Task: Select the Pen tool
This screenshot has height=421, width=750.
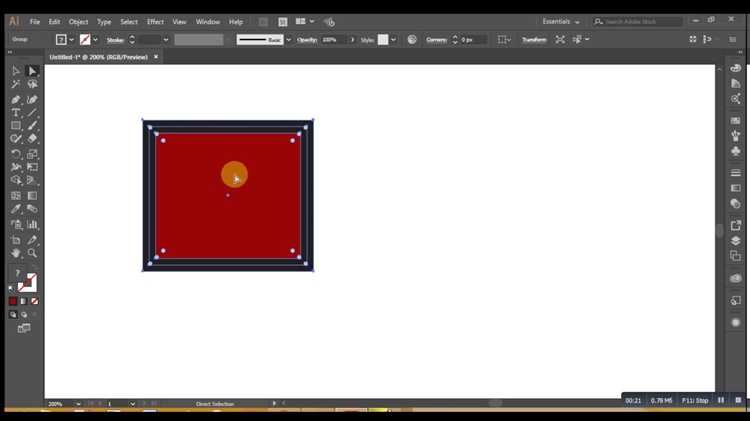Action: [16, 100]
